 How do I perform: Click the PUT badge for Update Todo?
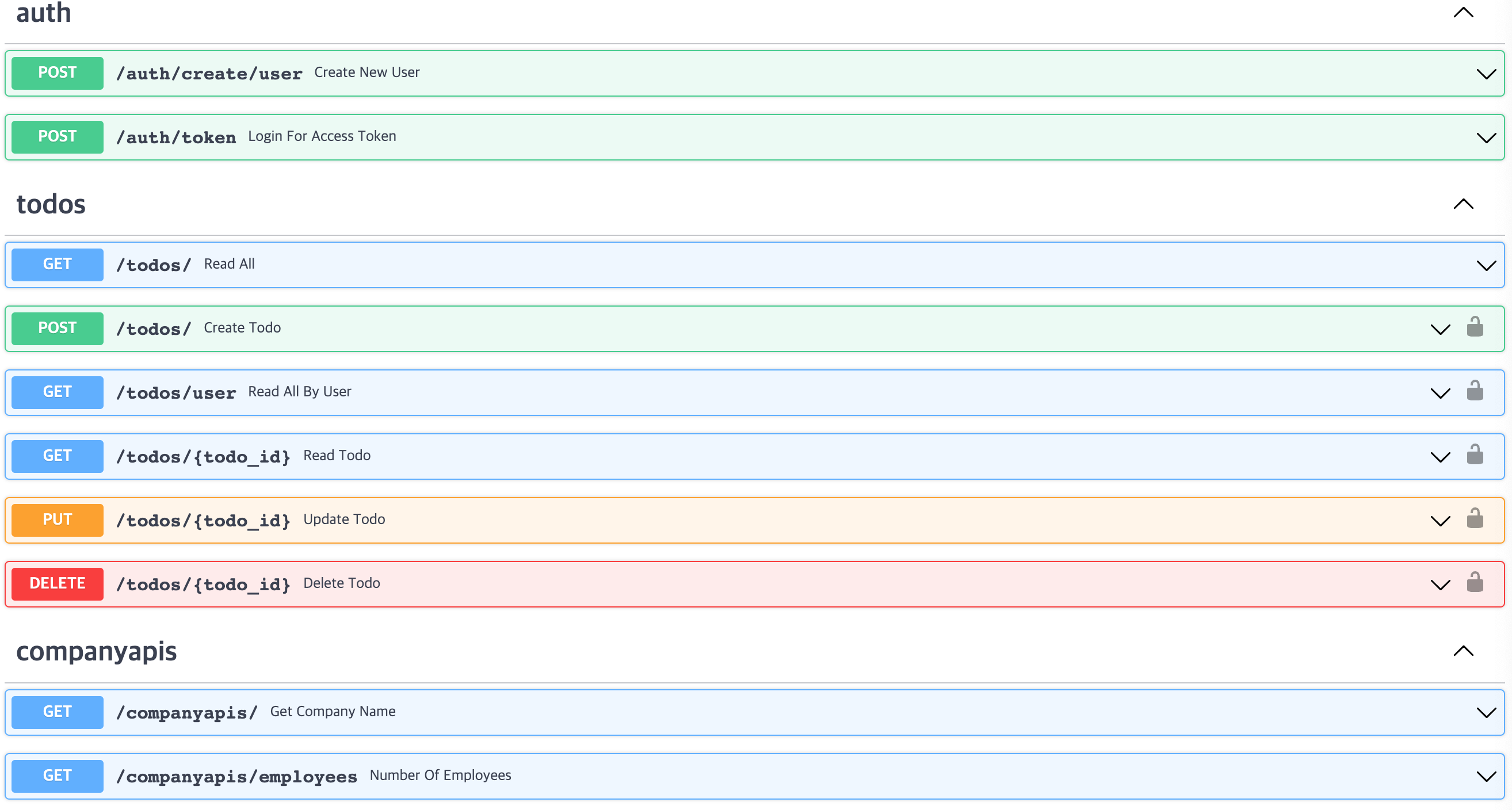pos(58,520)
